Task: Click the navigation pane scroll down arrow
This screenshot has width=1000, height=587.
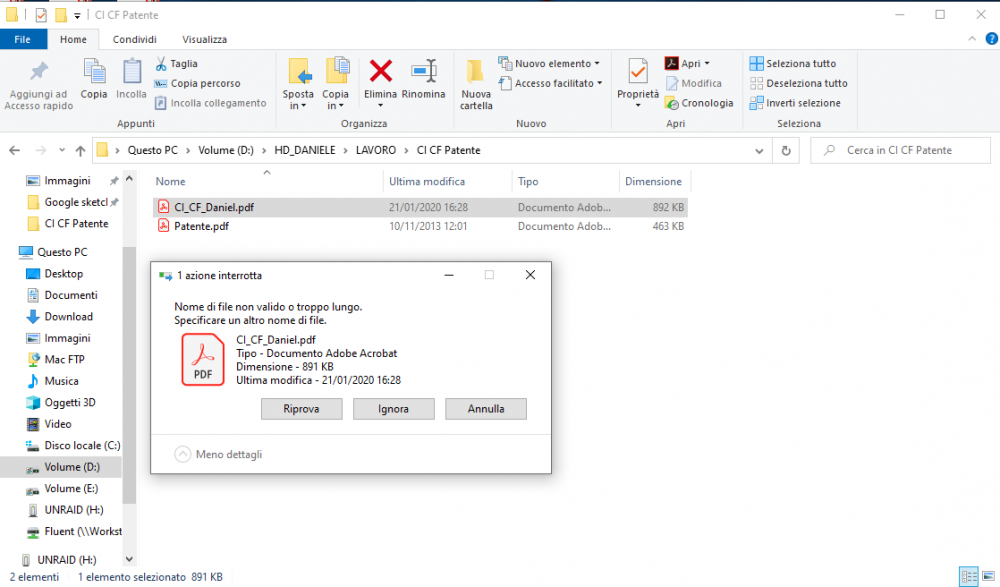Action: click(129, 560)
